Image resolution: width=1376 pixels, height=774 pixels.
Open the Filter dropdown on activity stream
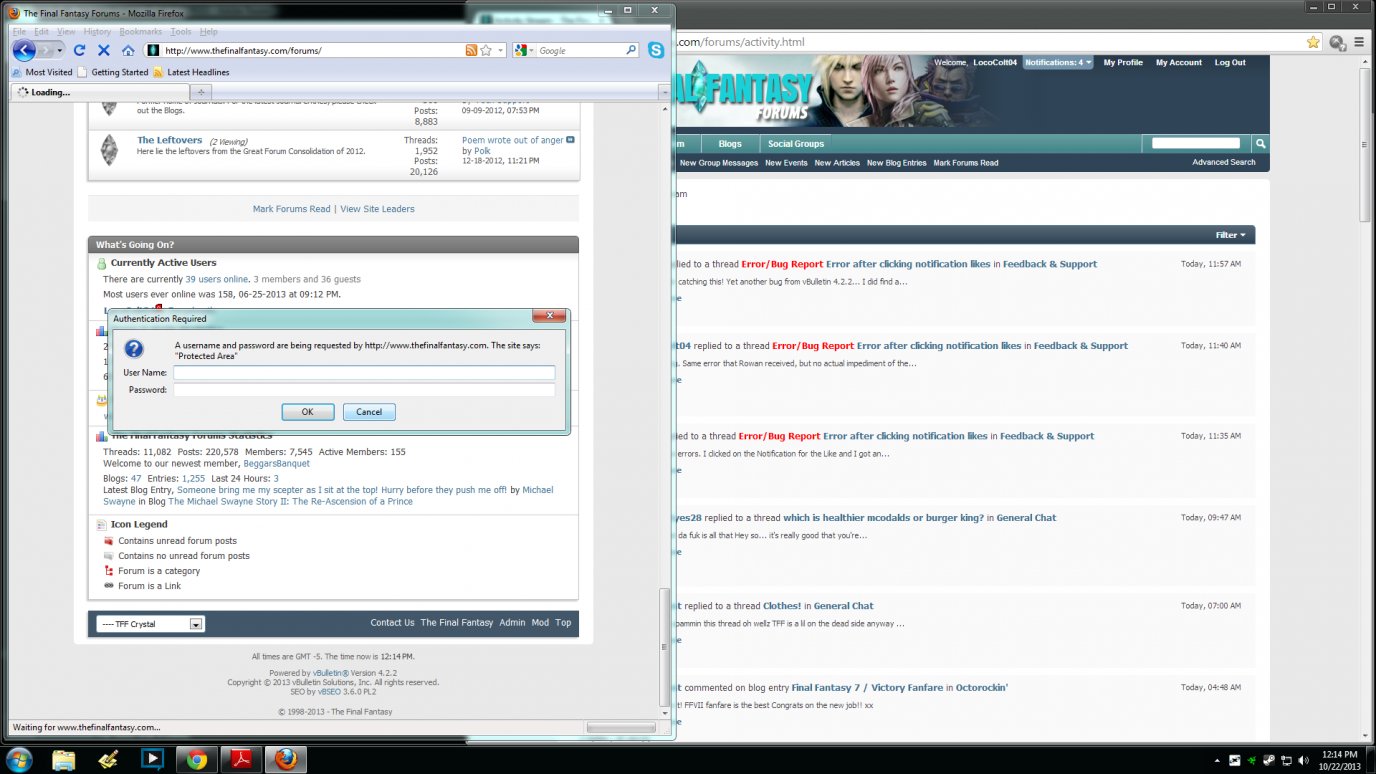click(1230, 235)
